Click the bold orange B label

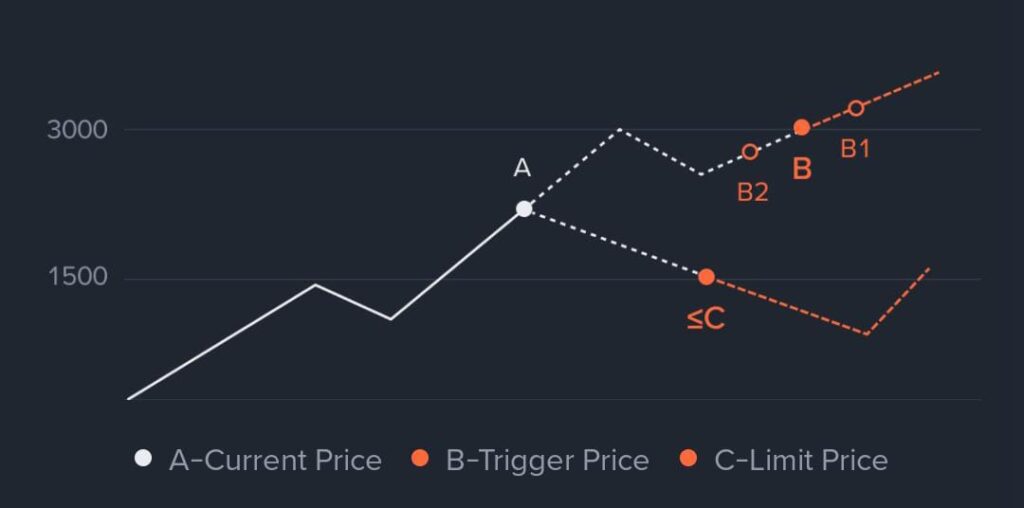coord(802,169)
